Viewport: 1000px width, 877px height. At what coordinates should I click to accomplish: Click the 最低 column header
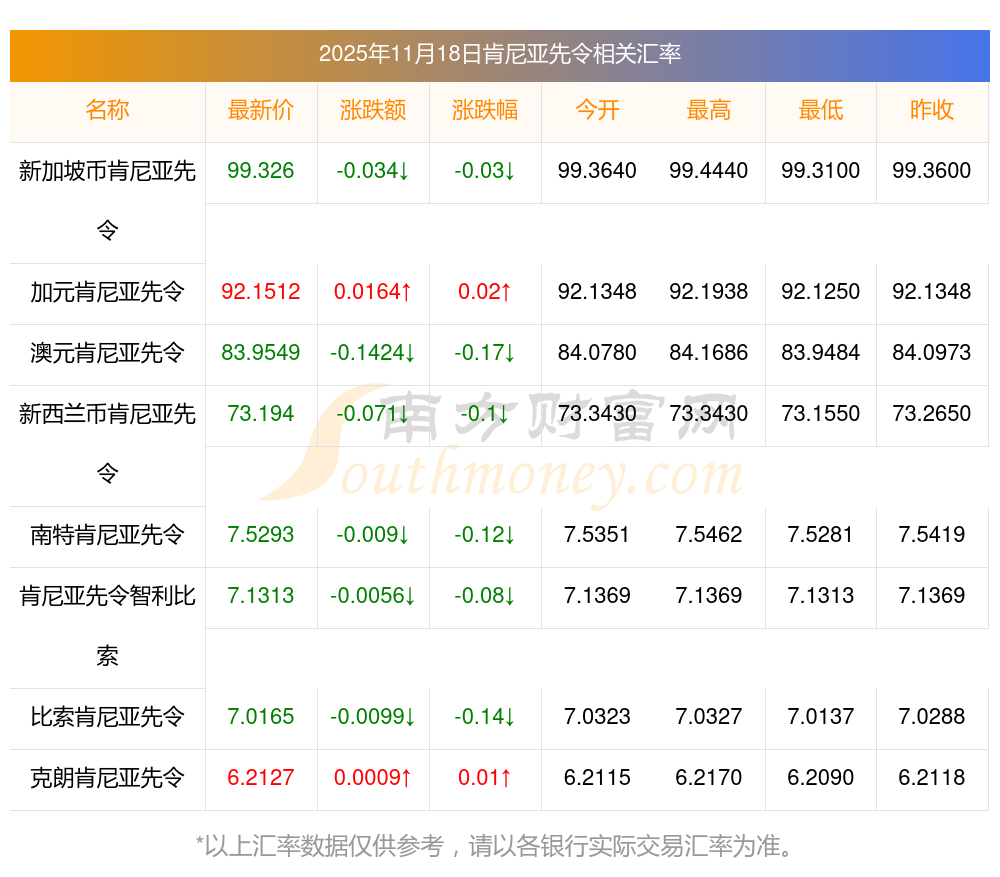click(821, 110)
